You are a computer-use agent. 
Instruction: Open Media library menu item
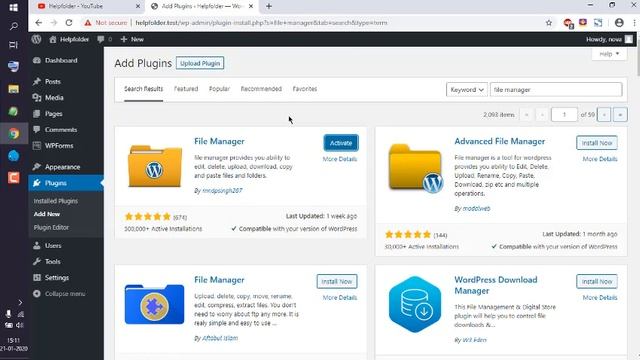click(x=54, y=98)
